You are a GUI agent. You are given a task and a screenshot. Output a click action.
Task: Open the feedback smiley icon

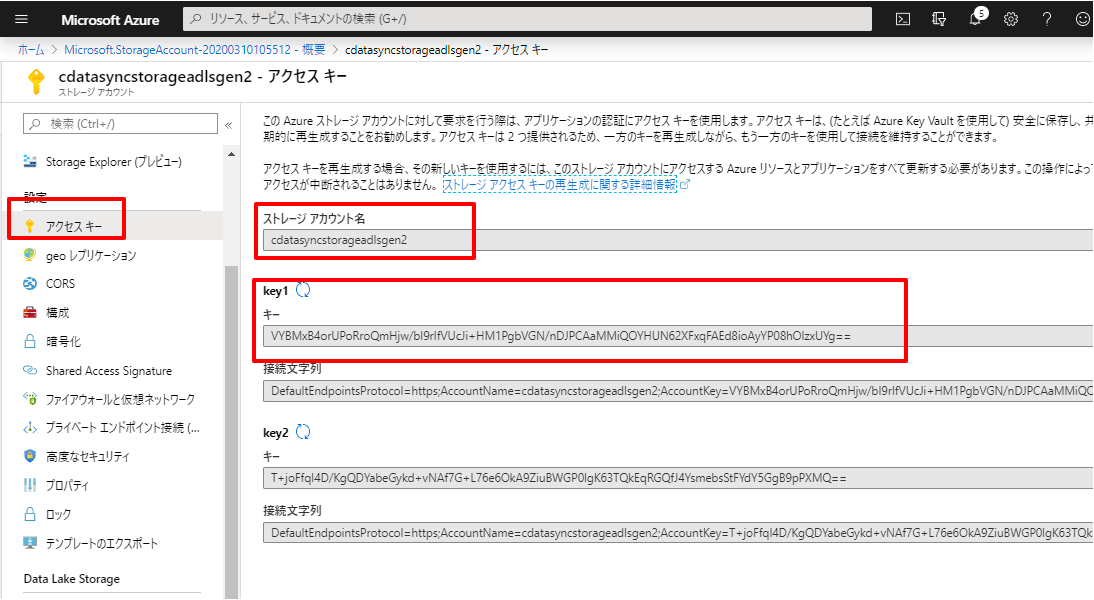(x=1083, y=20)
